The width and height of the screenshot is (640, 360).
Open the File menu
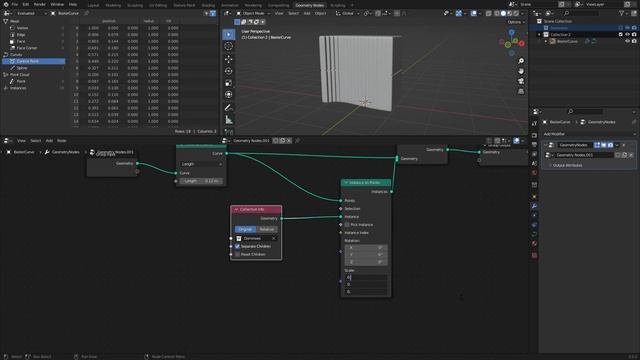(15, 4)
